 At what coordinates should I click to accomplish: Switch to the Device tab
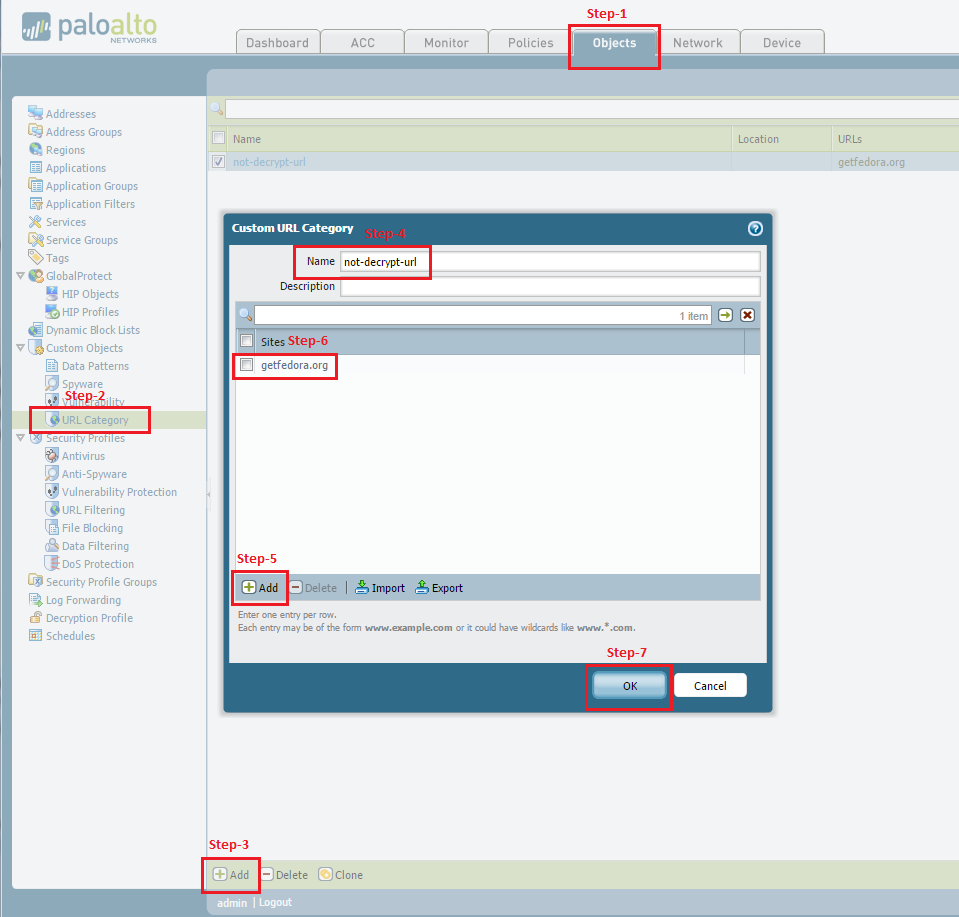[x=782, y=42]
